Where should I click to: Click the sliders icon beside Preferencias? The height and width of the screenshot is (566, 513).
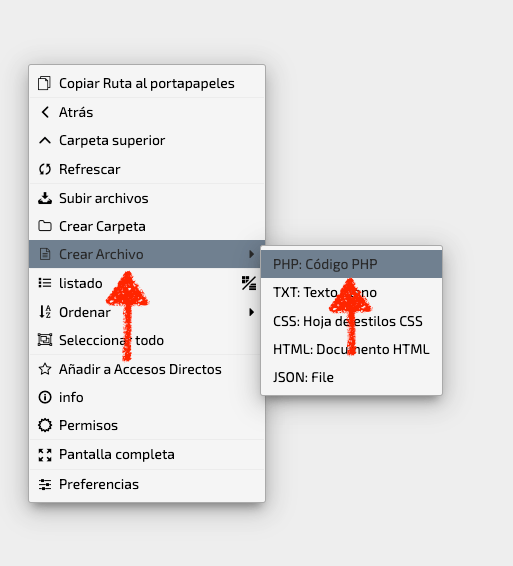pyautogui.click(x=45, y=484)
